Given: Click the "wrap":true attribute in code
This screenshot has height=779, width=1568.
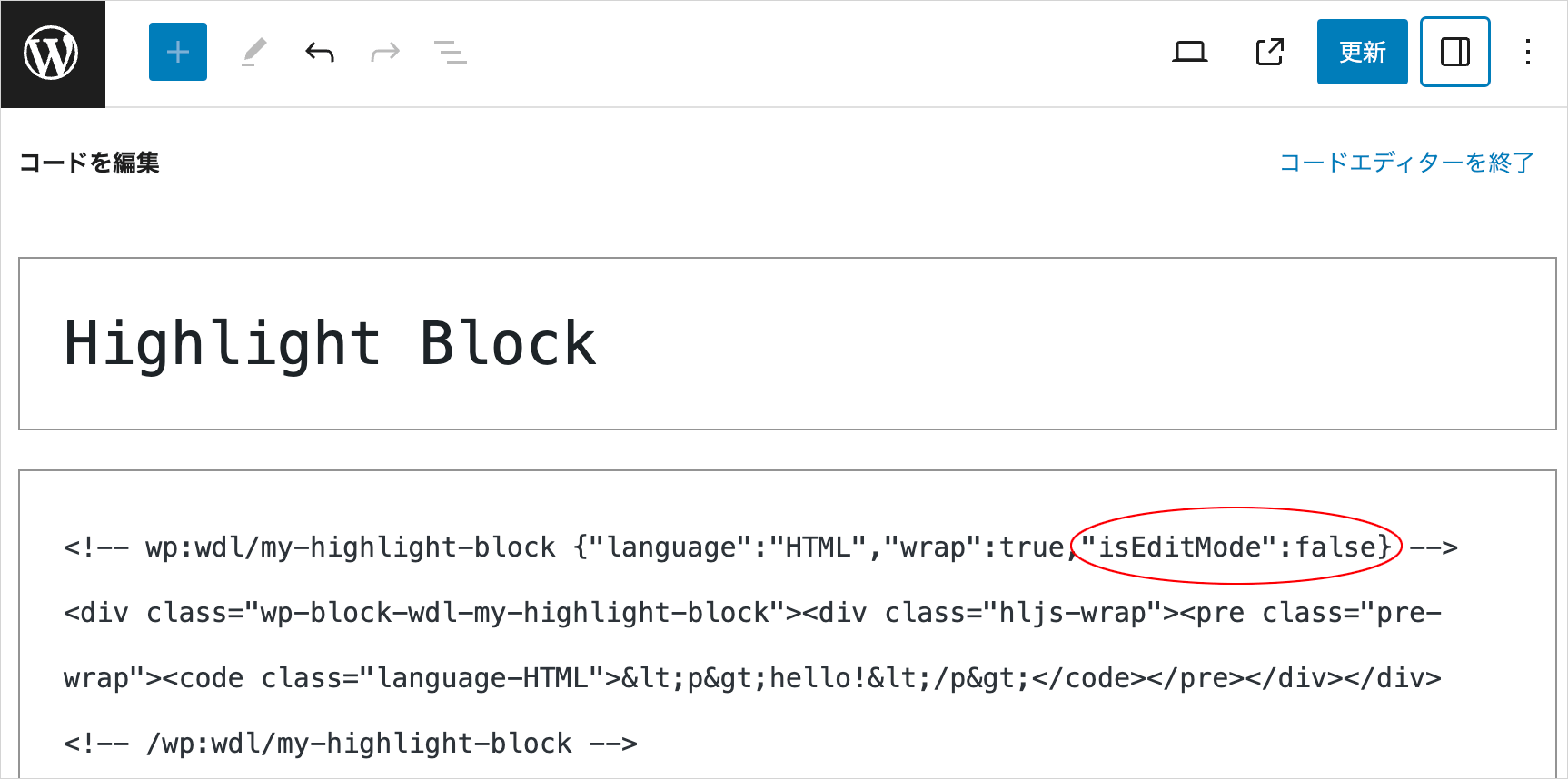Looking at the screenshot, I should 974,547.
